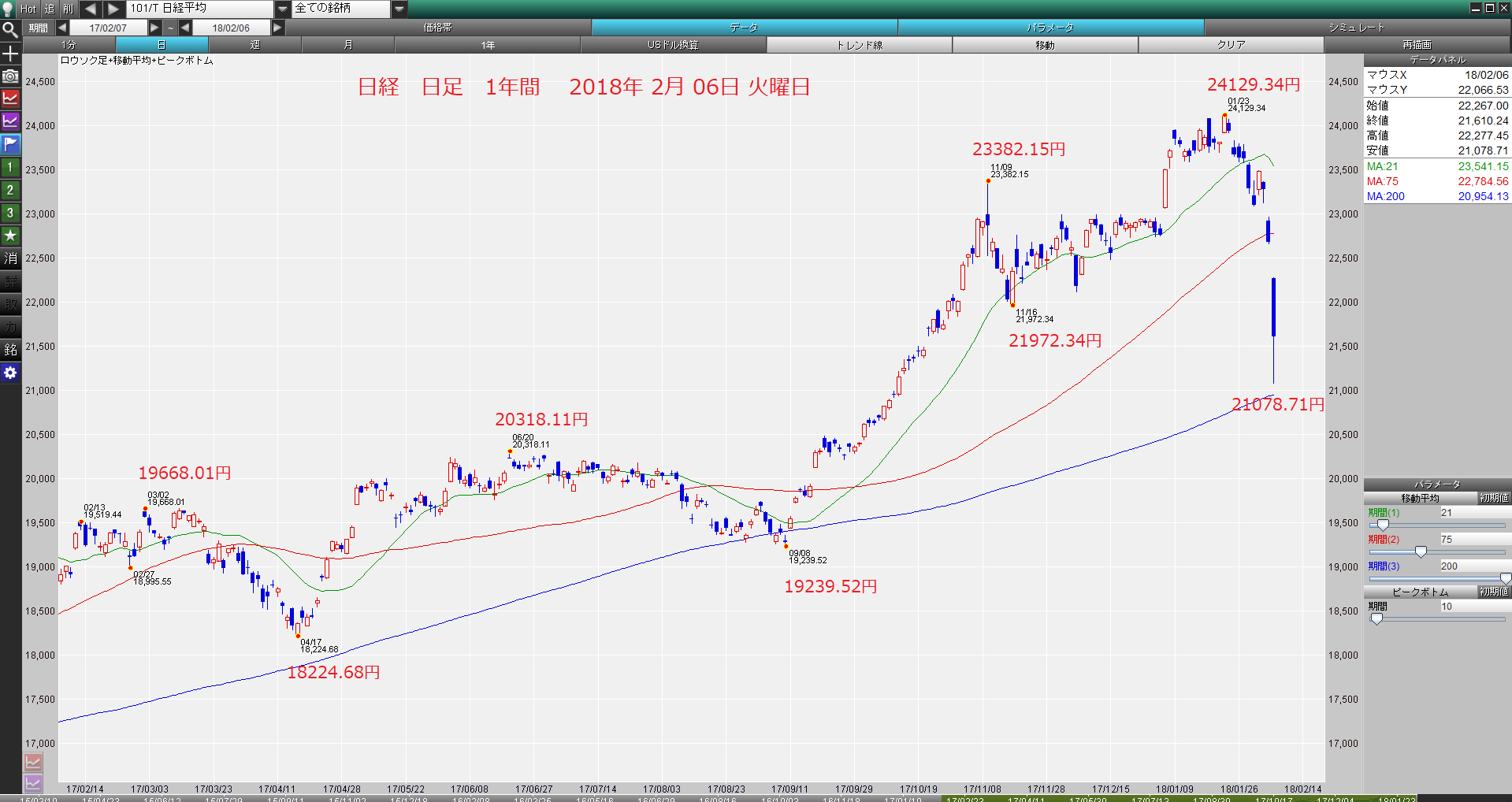The height and width of the screenshot is (802, 1512).
Task: Click the 詳 details icon
Action: pos(10,282)
